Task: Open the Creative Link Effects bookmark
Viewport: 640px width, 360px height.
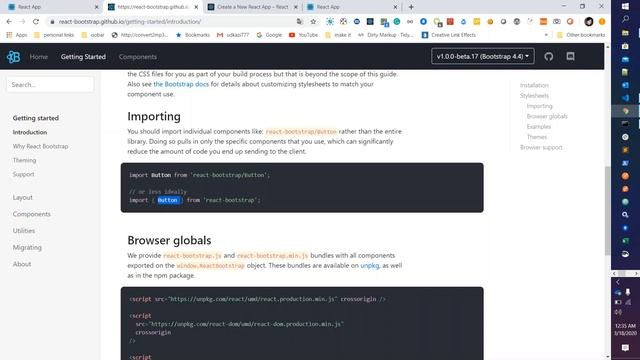Action: tap(449, 35)
